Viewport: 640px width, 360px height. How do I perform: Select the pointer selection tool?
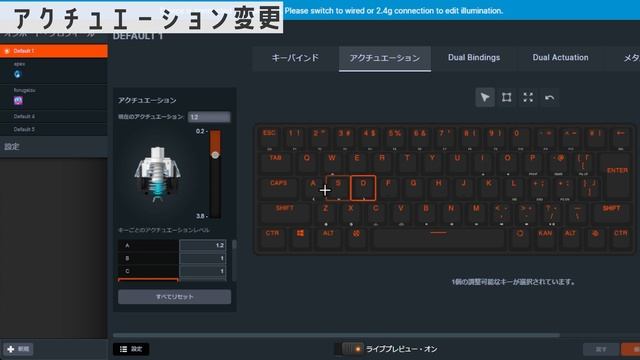(485, 98)
